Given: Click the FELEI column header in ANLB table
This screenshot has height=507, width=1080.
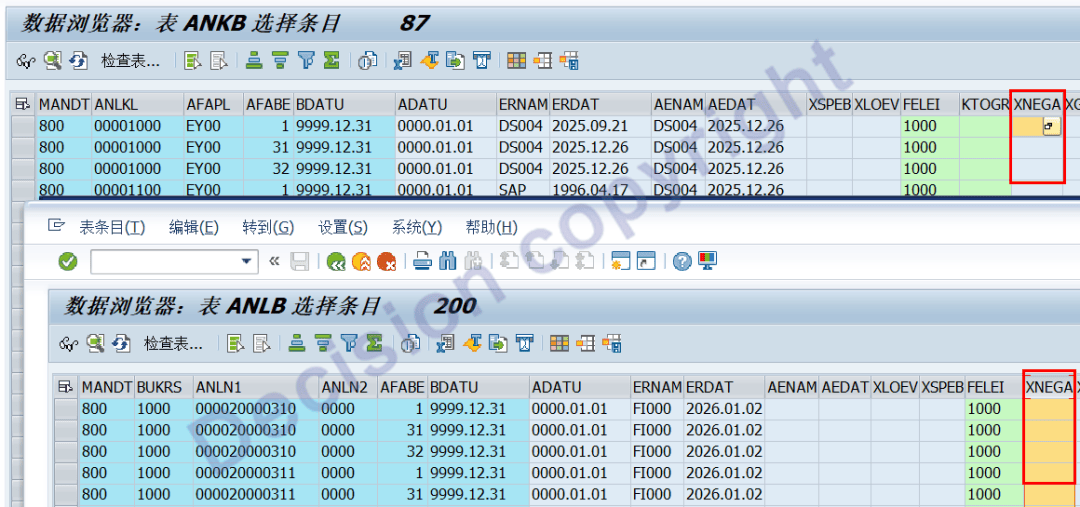Looking at the screenshot, I should point(993,387).
